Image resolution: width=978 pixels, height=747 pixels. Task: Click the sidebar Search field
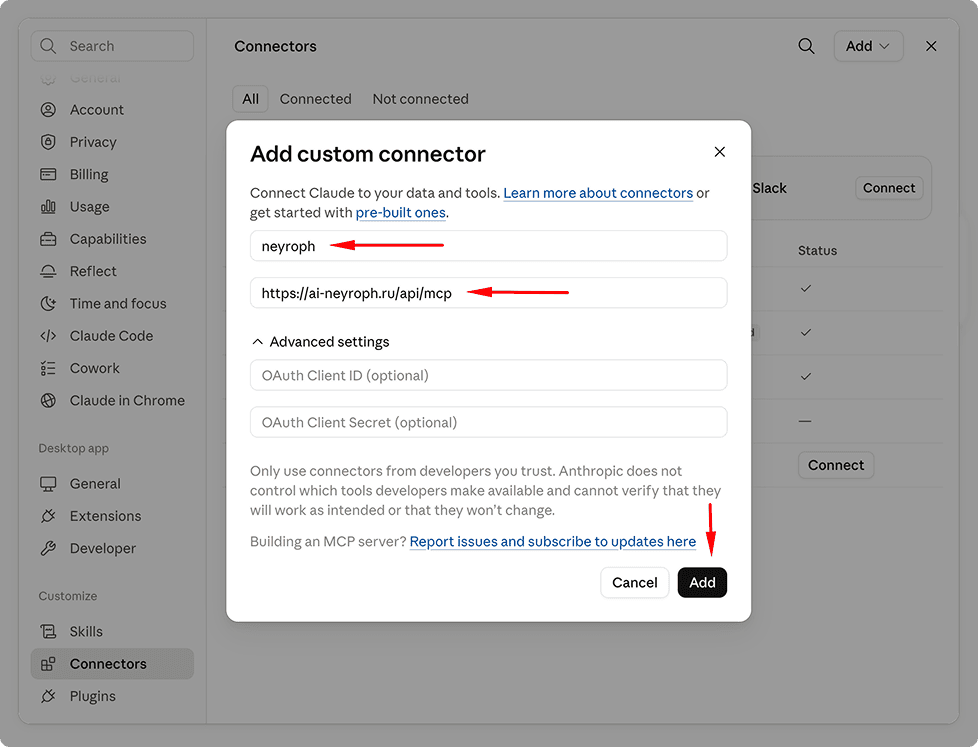coord(112,46)
